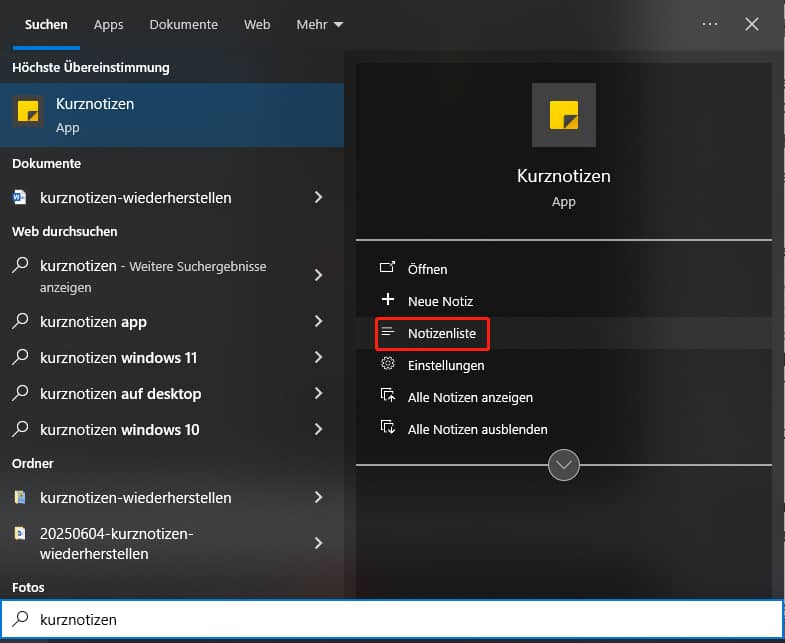Click the Kurznotizen title in details pane
This screenshot has width=785, height=643.
click(564, 176)
